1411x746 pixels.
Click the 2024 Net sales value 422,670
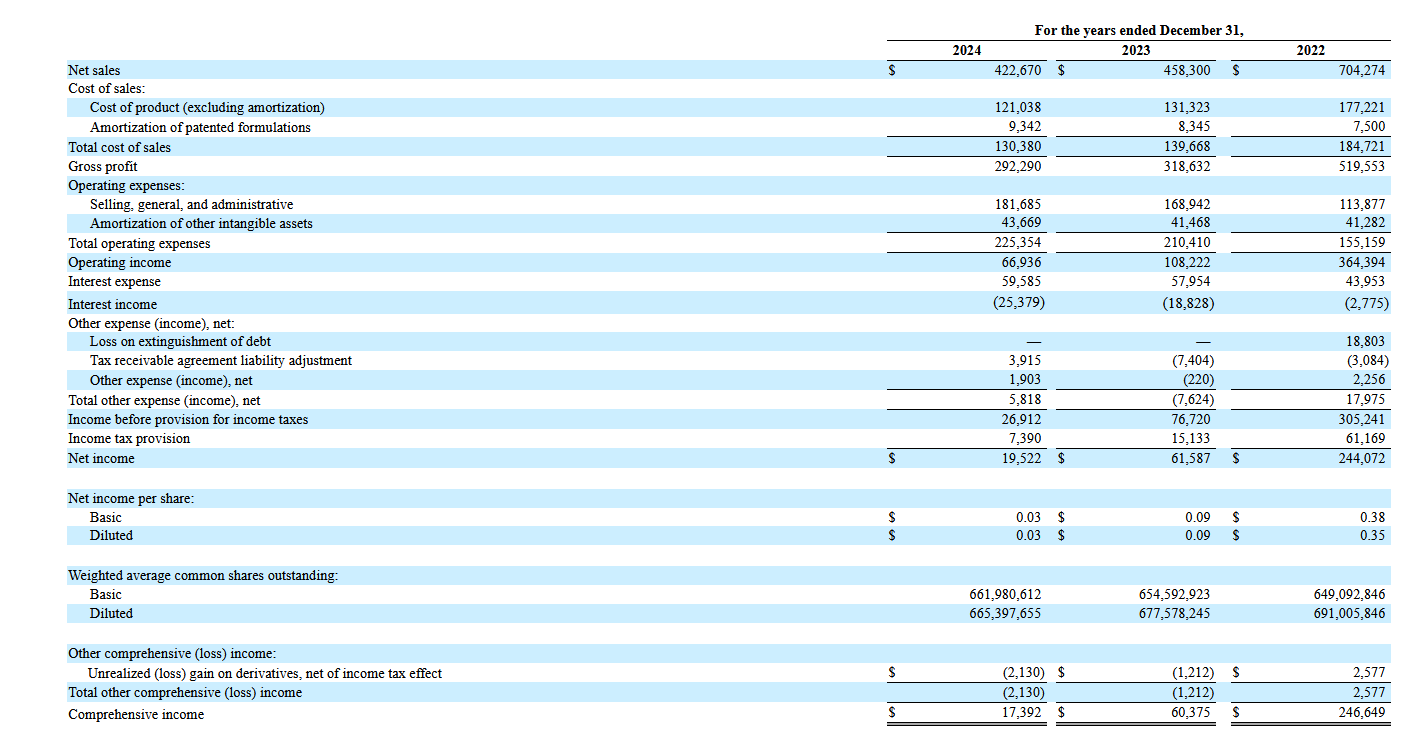pos(1017,70)
